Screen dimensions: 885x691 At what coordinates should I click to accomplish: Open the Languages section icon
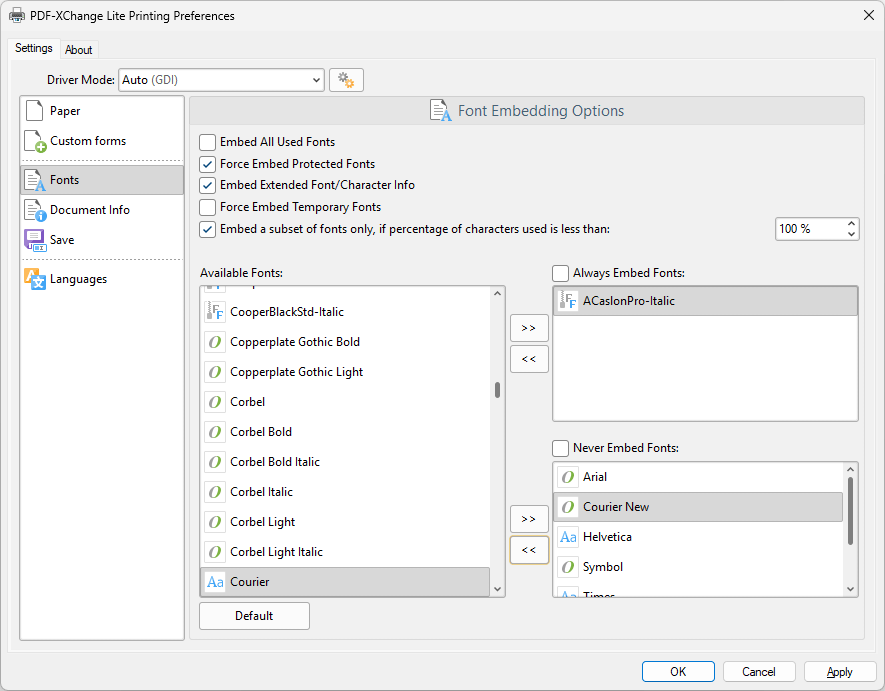(x=35, y=279)
